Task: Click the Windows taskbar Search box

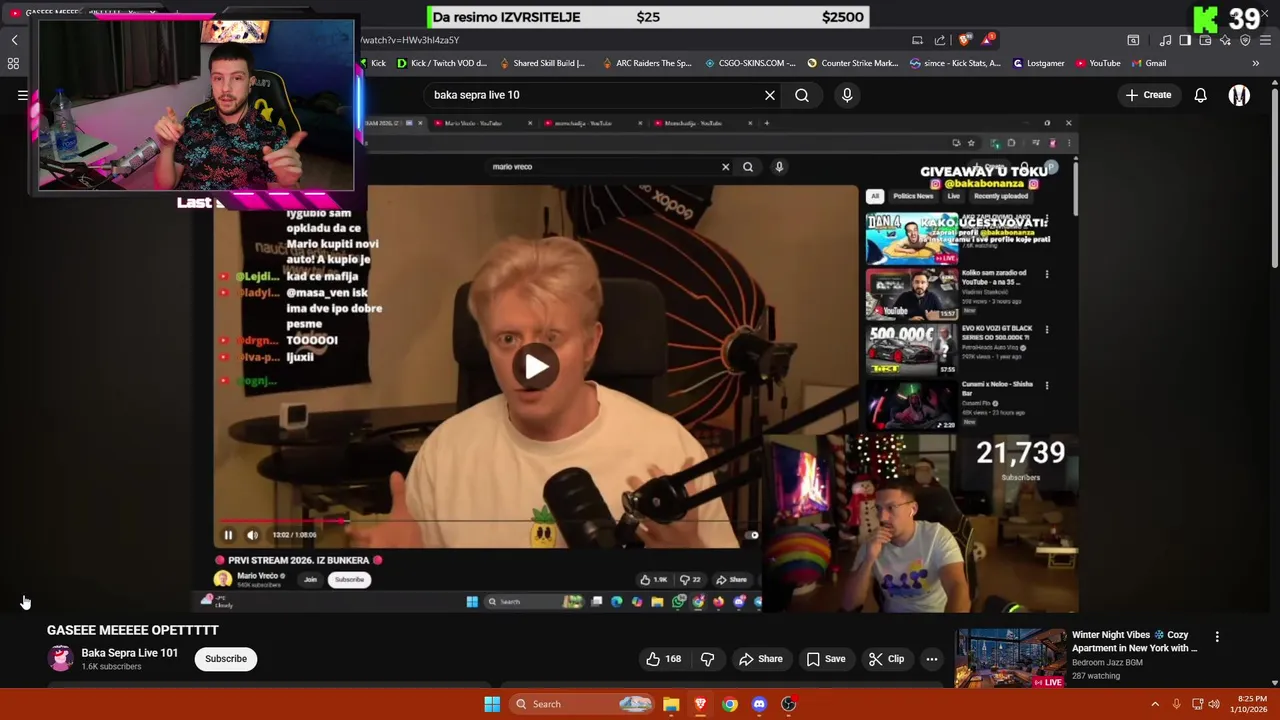Action: [583, 704]
